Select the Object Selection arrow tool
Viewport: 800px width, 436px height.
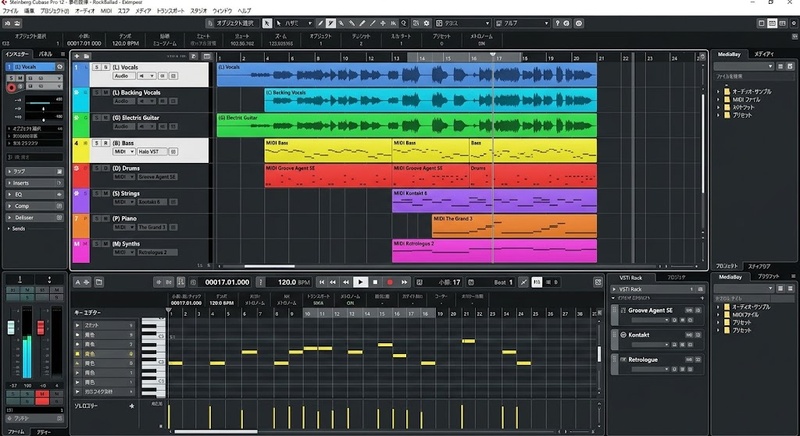tap(267, 23)
